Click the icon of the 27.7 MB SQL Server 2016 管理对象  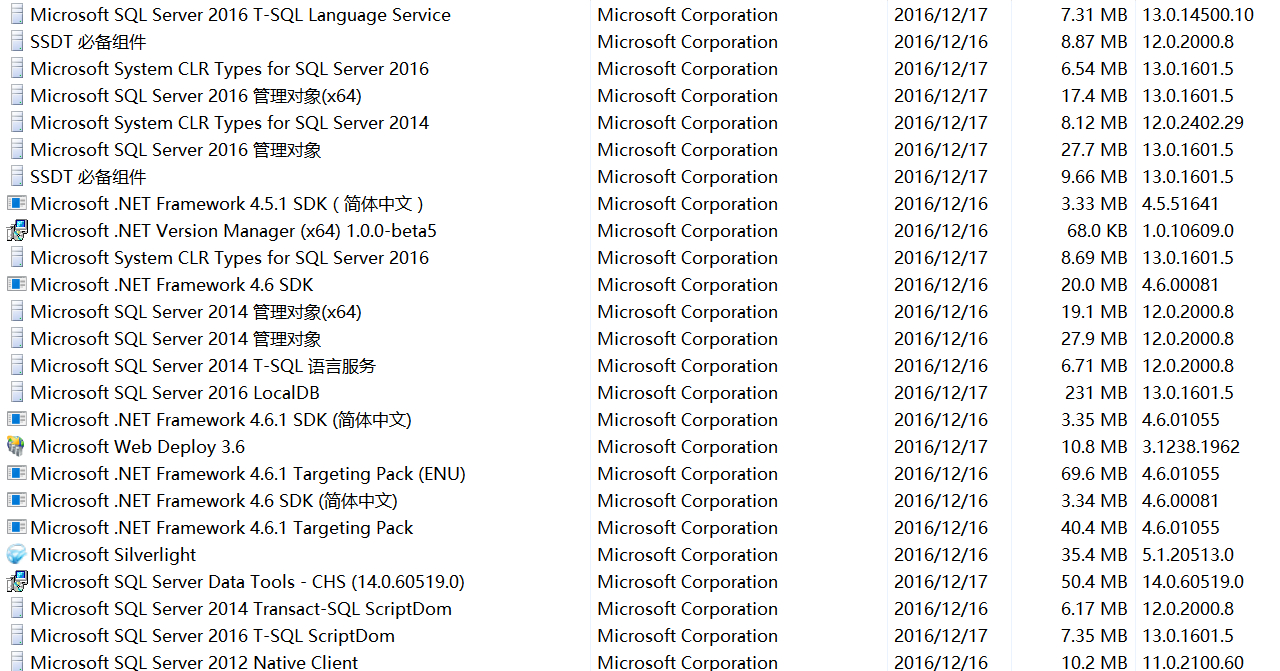(16, 149)
